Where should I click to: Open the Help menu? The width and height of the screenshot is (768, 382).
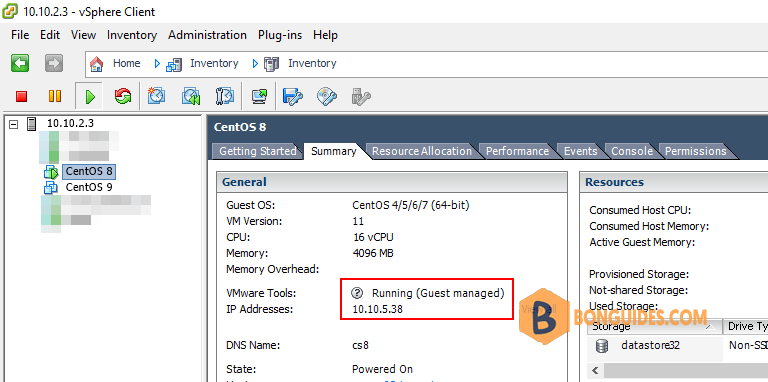coord(325,35)
